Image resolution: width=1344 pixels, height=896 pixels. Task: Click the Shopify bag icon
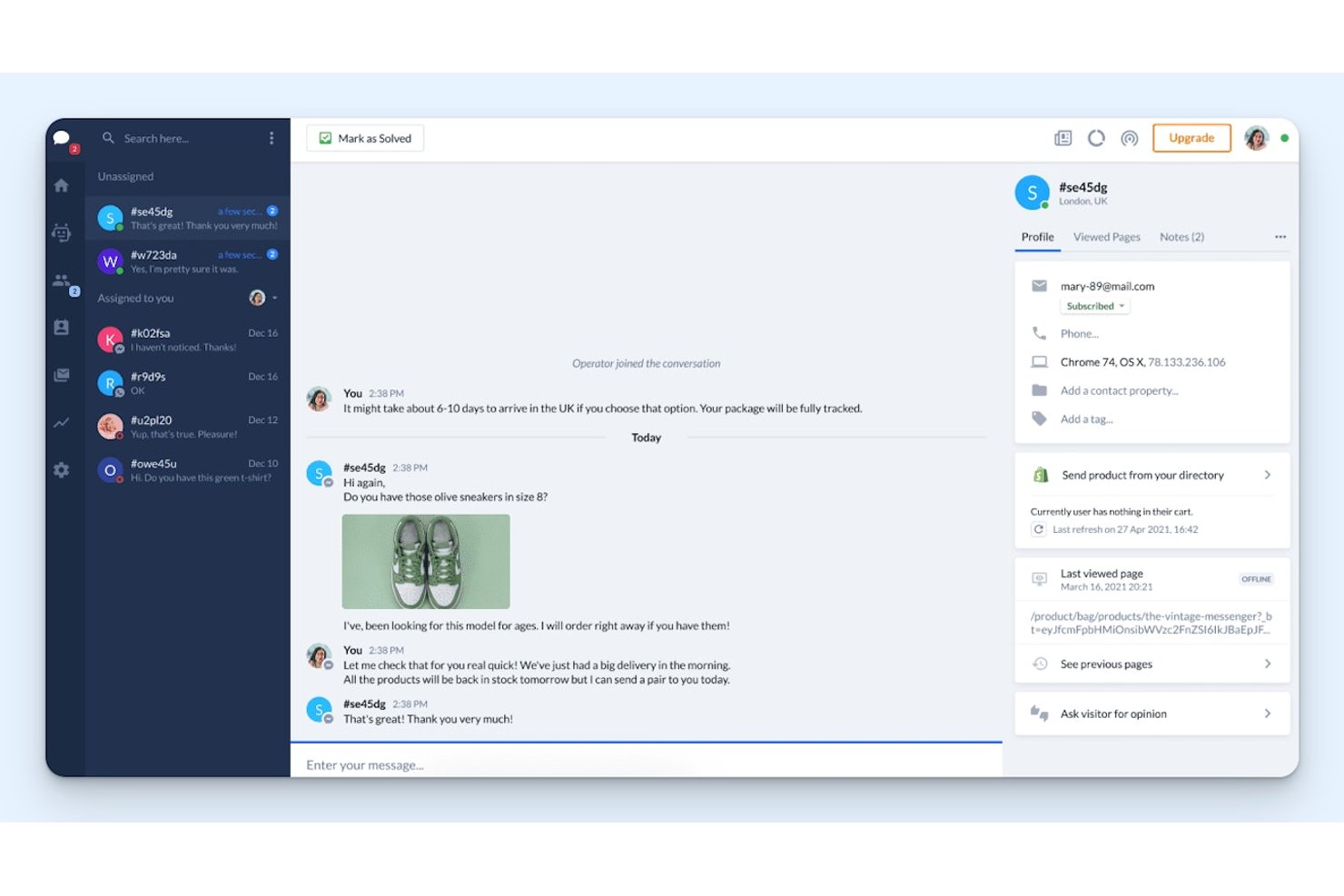pyautogui.click(x=1041, y=475)
